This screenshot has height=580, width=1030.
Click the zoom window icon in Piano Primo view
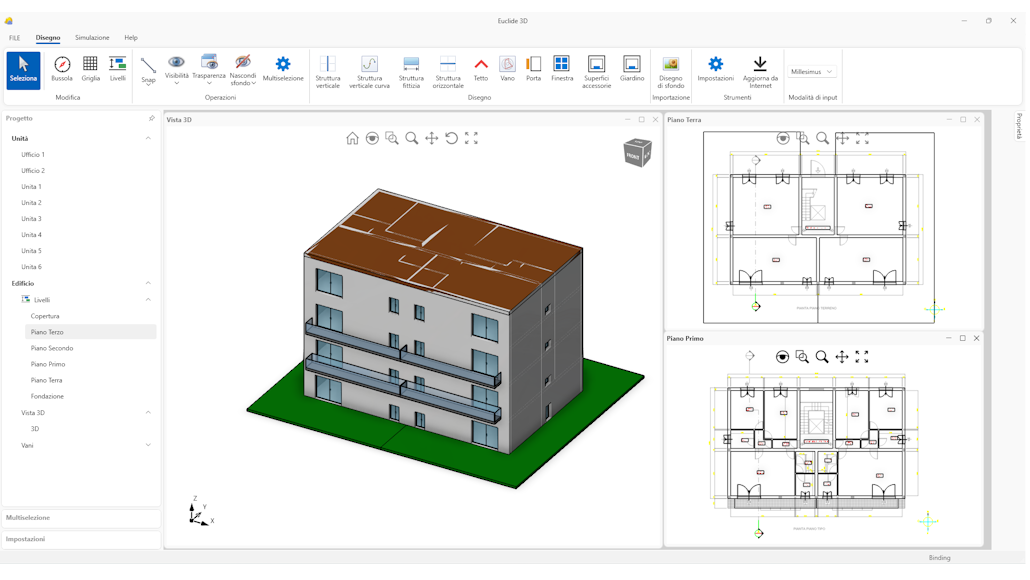pyautogui.click(x=802, y=357)
